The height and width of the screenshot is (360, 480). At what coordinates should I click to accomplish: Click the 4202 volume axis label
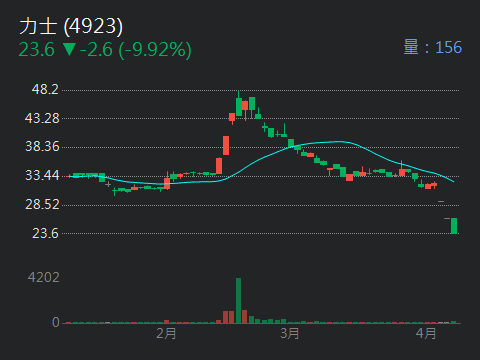[x=44, y=277]
